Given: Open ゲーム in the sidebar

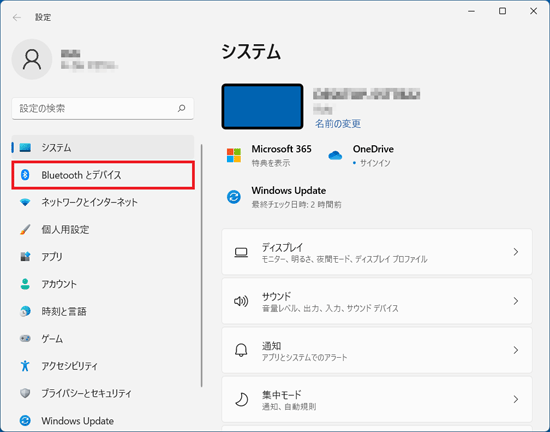Looking at the screenshot, I should (103, 338).
